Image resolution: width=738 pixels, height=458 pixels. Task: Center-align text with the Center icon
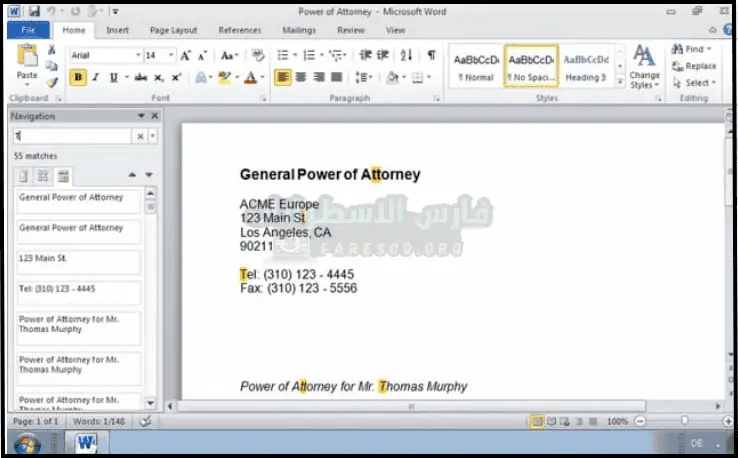pos(302,77)
